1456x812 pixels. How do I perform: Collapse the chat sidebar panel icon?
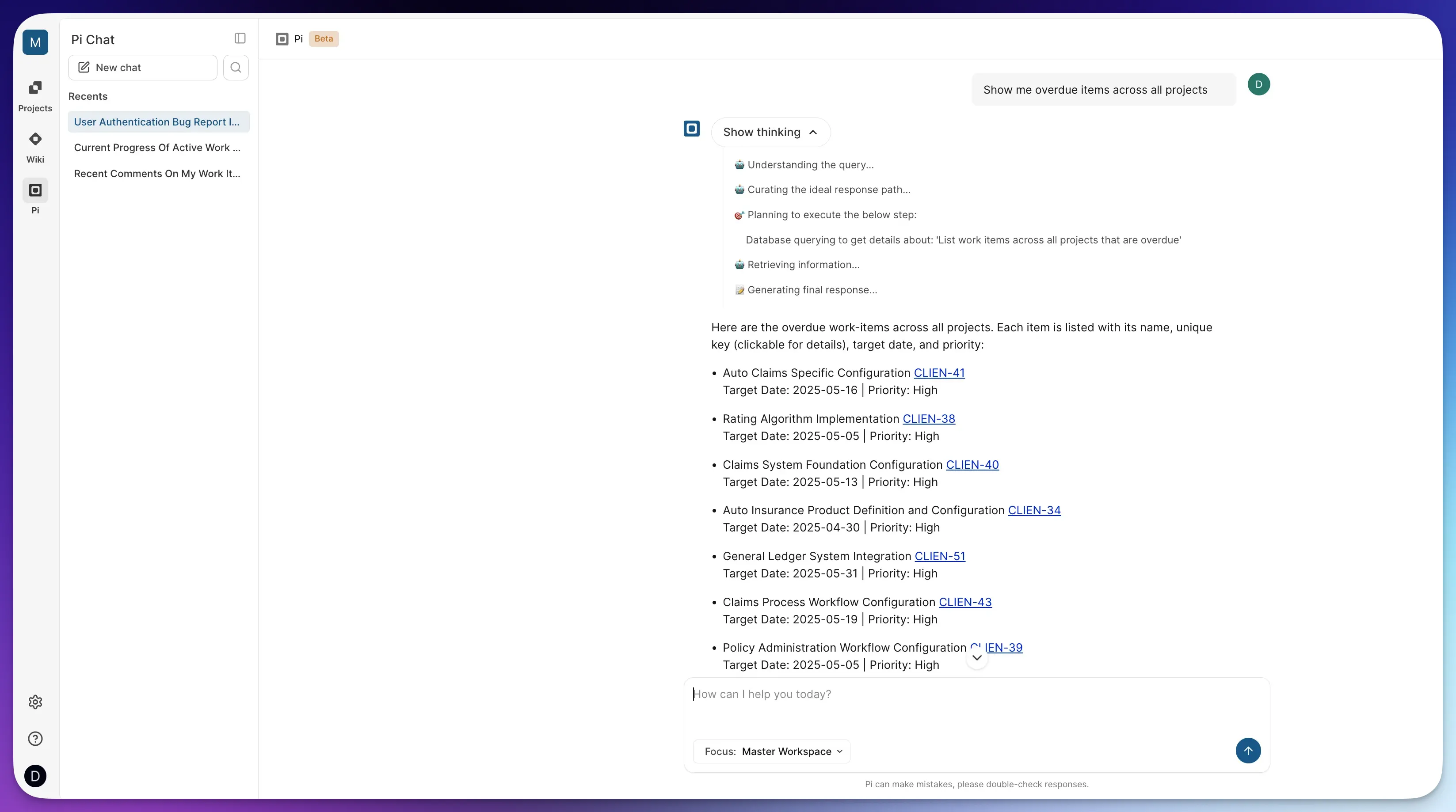point(240,38)
